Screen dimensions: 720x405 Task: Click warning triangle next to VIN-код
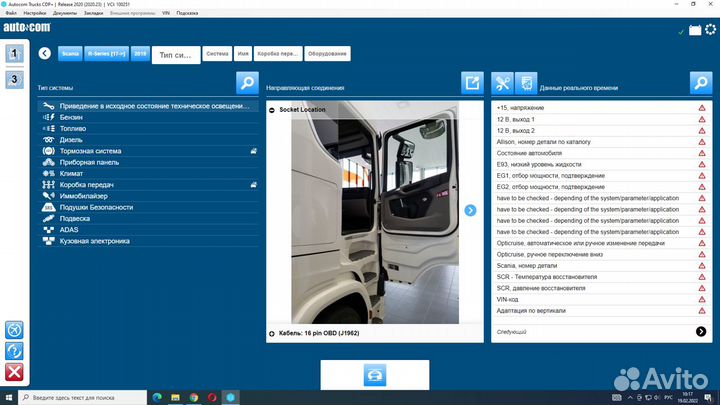pos(702,298)
